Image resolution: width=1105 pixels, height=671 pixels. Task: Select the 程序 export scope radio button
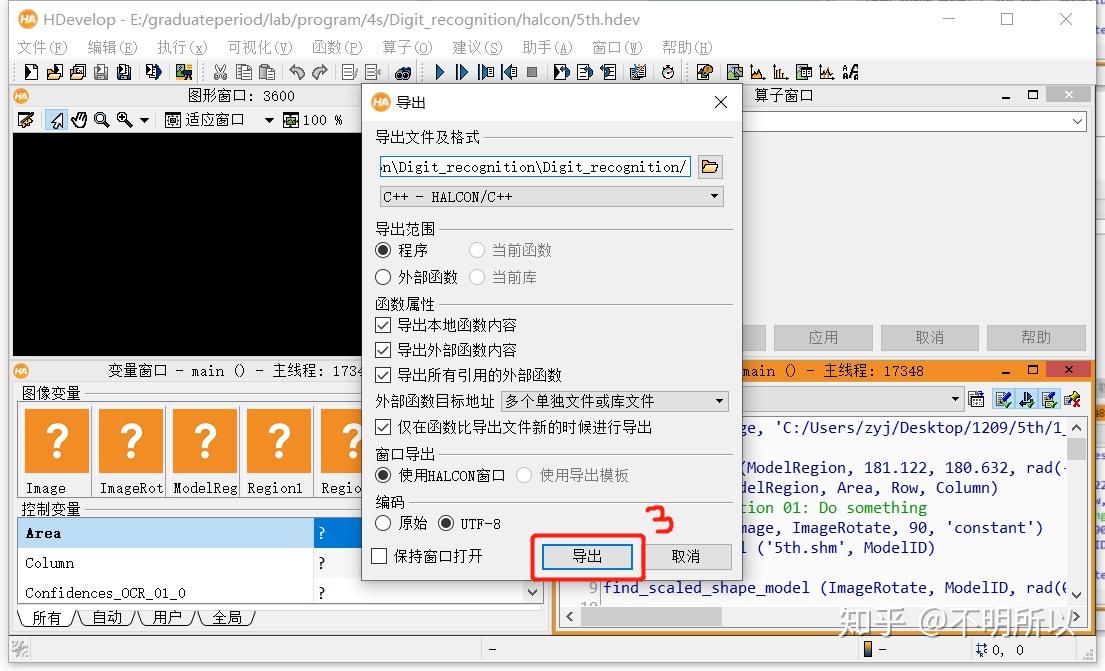click(x=383, y=250)
